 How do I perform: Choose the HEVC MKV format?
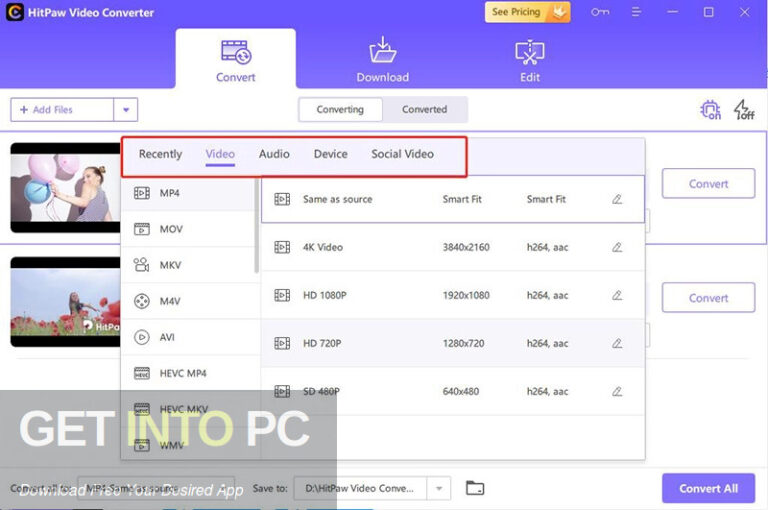click(188, 409)
